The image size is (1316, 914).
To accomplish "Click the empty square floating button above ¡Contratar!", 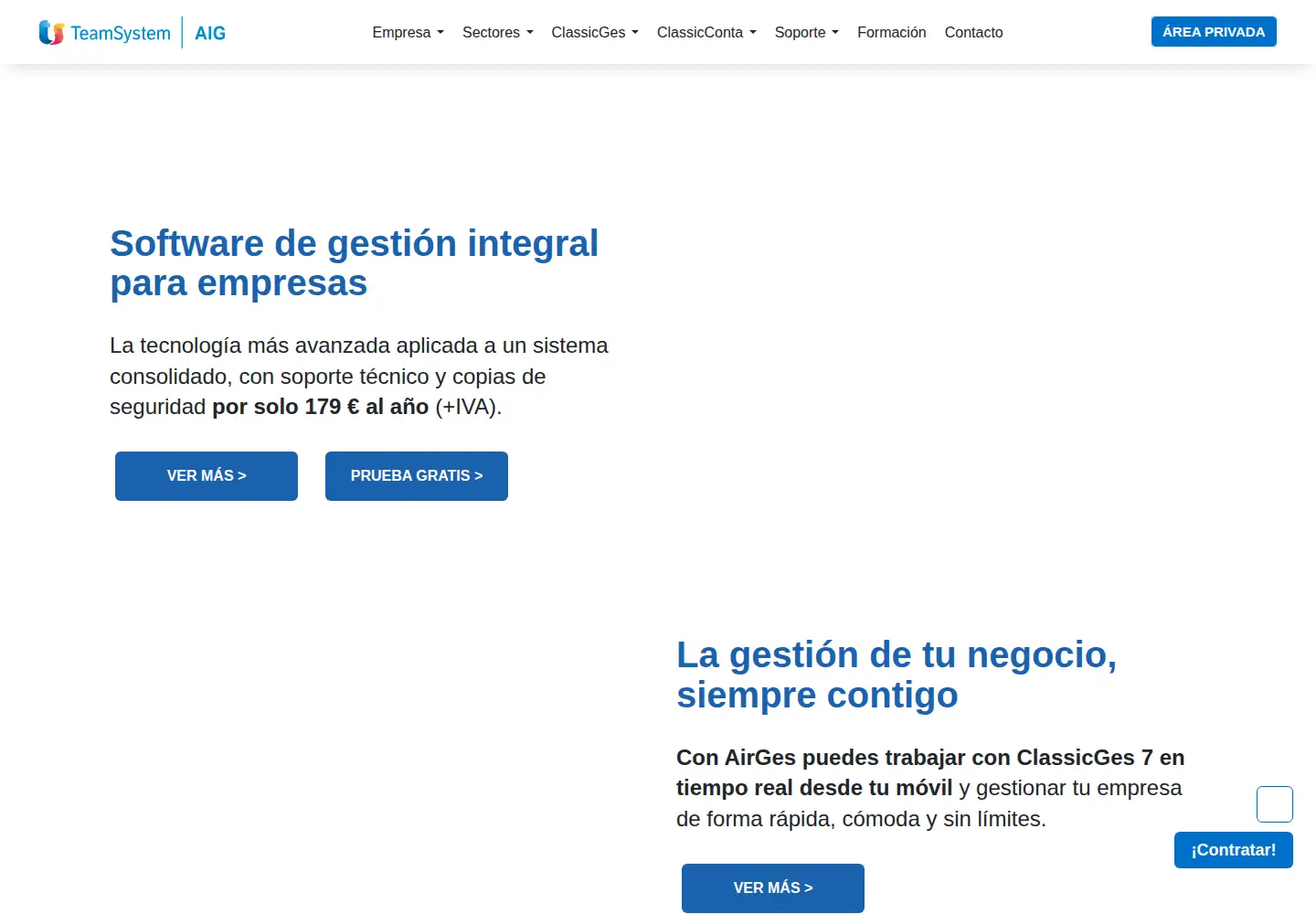I will coord(1275,804).
